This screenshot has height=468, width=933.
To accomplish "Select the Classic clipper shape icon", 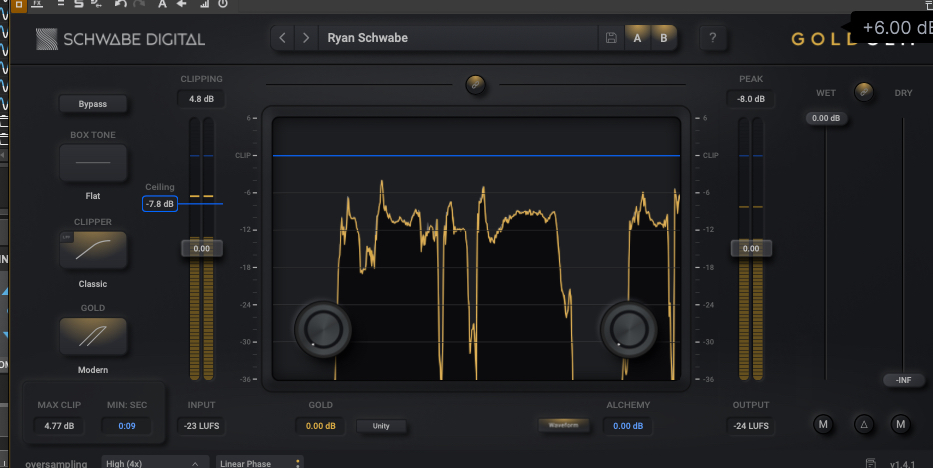I will [x=93, y=250].
